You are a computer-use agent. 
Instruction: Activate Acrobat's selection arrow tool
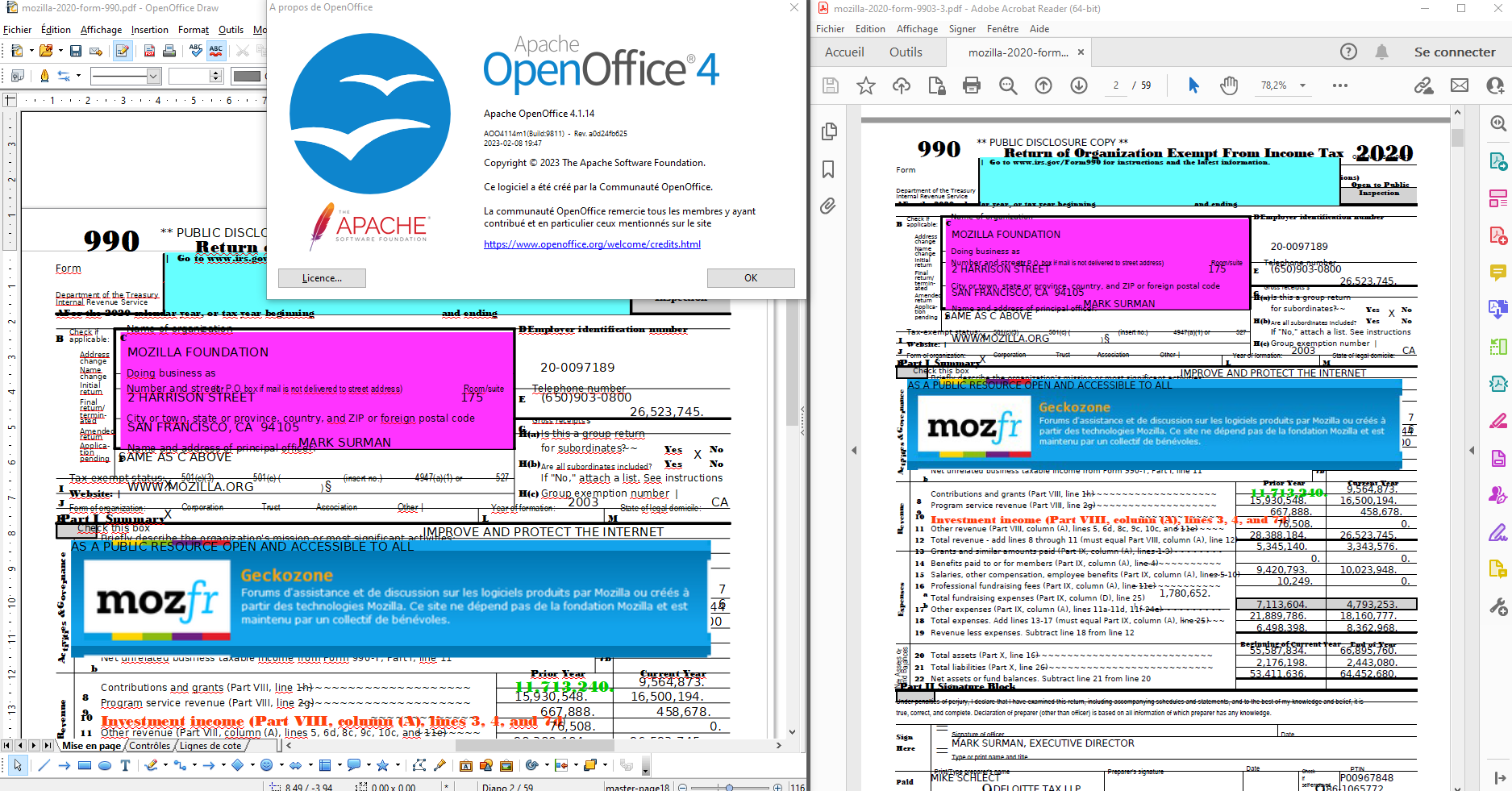(x=1193, y=85)
